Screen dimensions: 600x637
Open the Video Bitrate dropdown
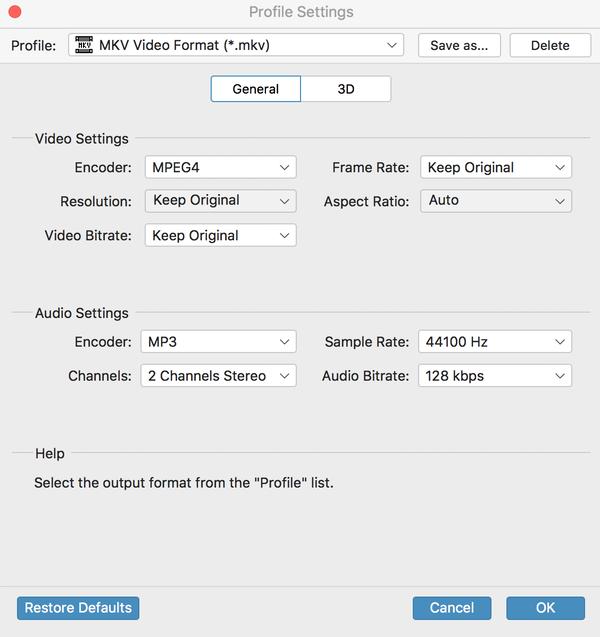pos(221,235)
